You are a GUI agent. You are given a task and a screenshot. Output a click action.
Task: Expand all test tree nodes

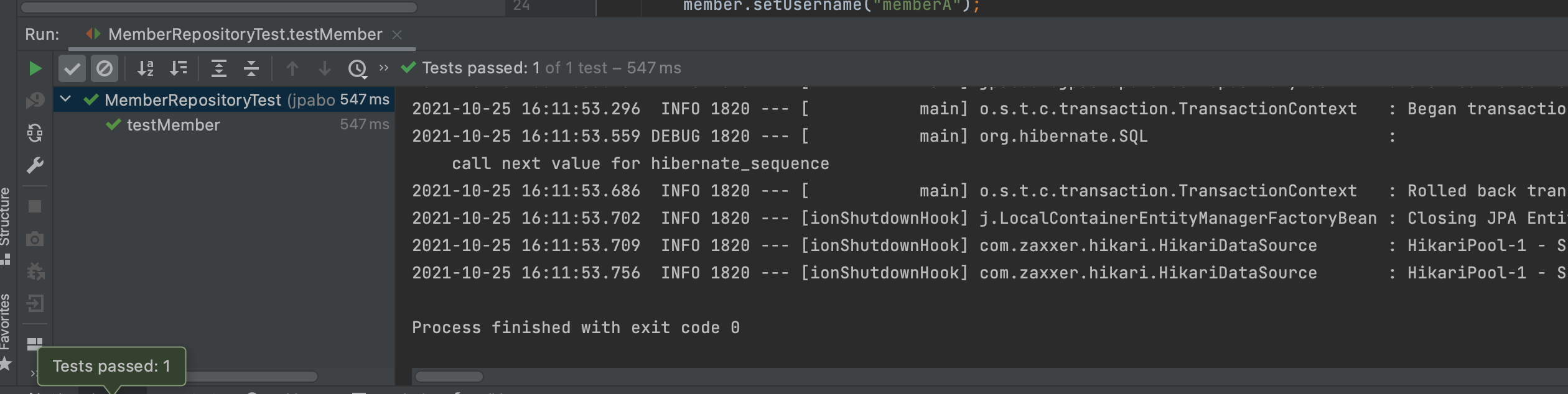coord(219,68)
